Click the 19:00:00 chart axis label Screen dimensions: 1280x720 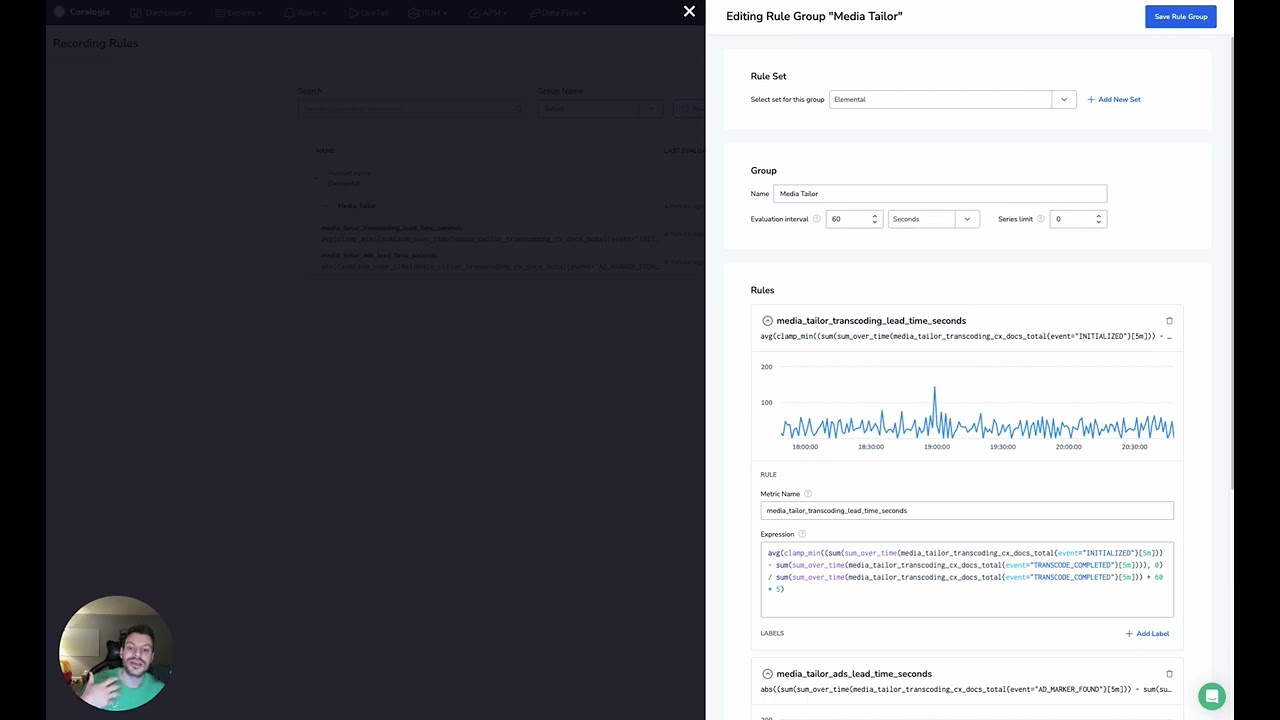[937, 447]
